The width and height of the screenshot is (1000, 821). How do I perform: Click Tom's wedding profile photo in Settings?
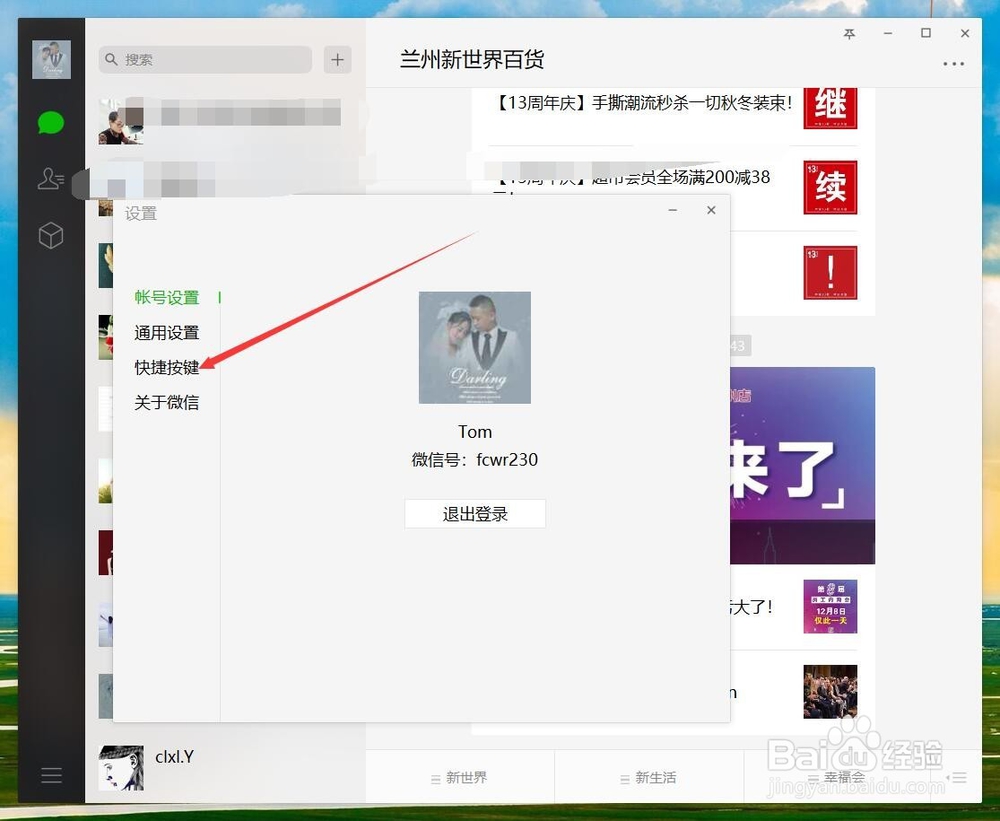[474, 347]
